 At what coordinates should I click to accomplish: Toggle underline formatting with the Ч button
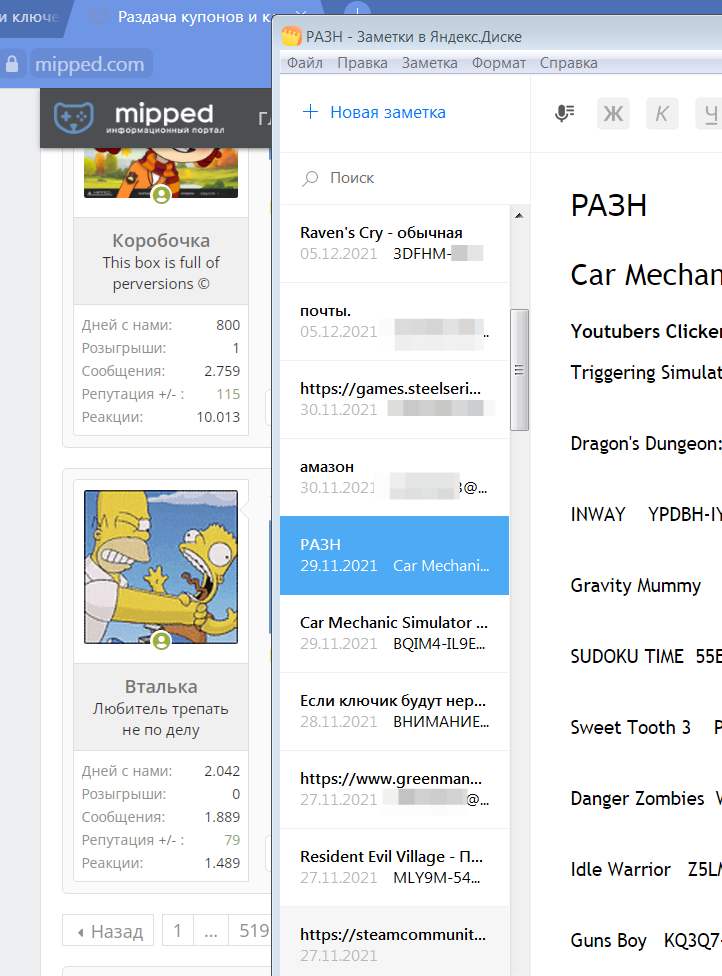[x=710, y=113]
